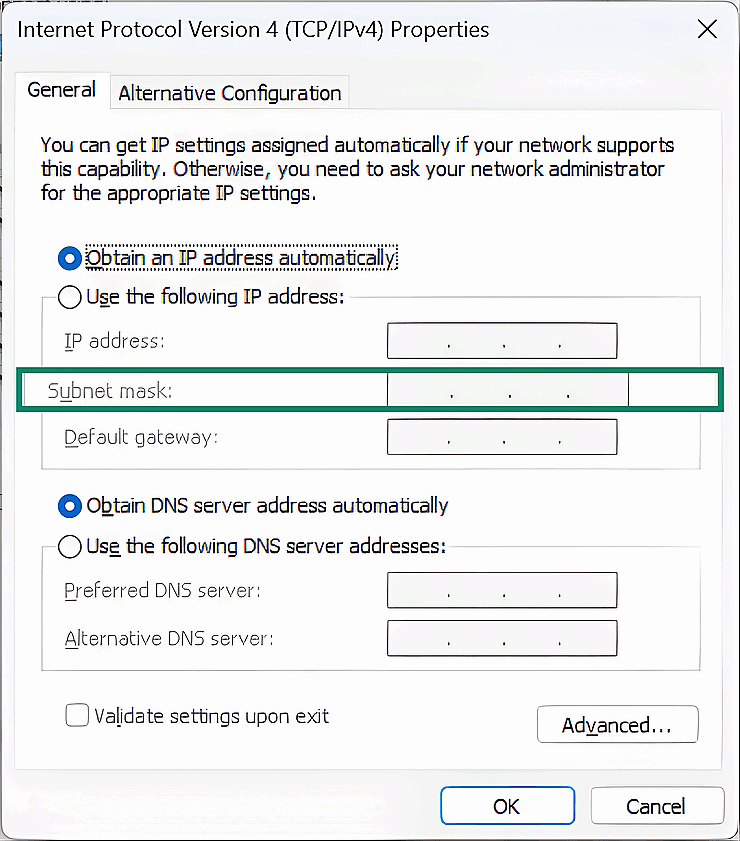Switch to the Alternative Configuration tab

coord(229,93)
